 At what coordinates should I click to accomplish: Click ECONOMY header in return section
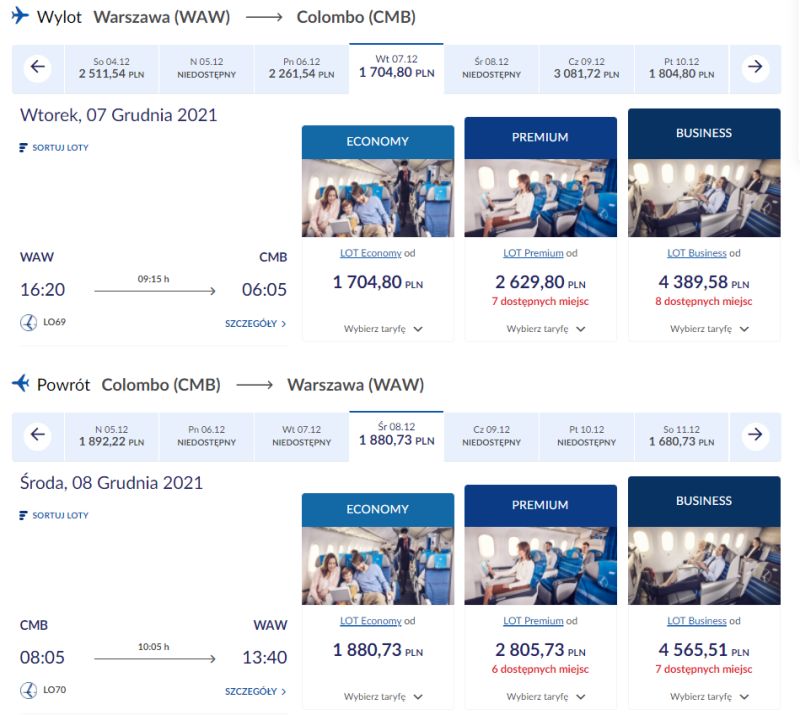click(x=378, y=510)
